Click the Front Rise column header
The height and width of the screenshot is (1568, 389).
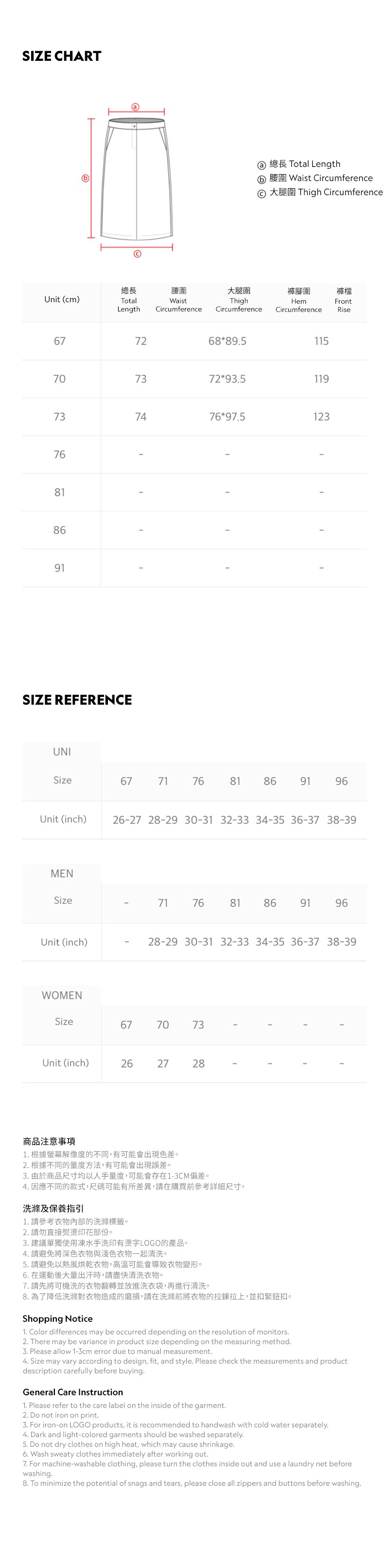tap(343, 300)
